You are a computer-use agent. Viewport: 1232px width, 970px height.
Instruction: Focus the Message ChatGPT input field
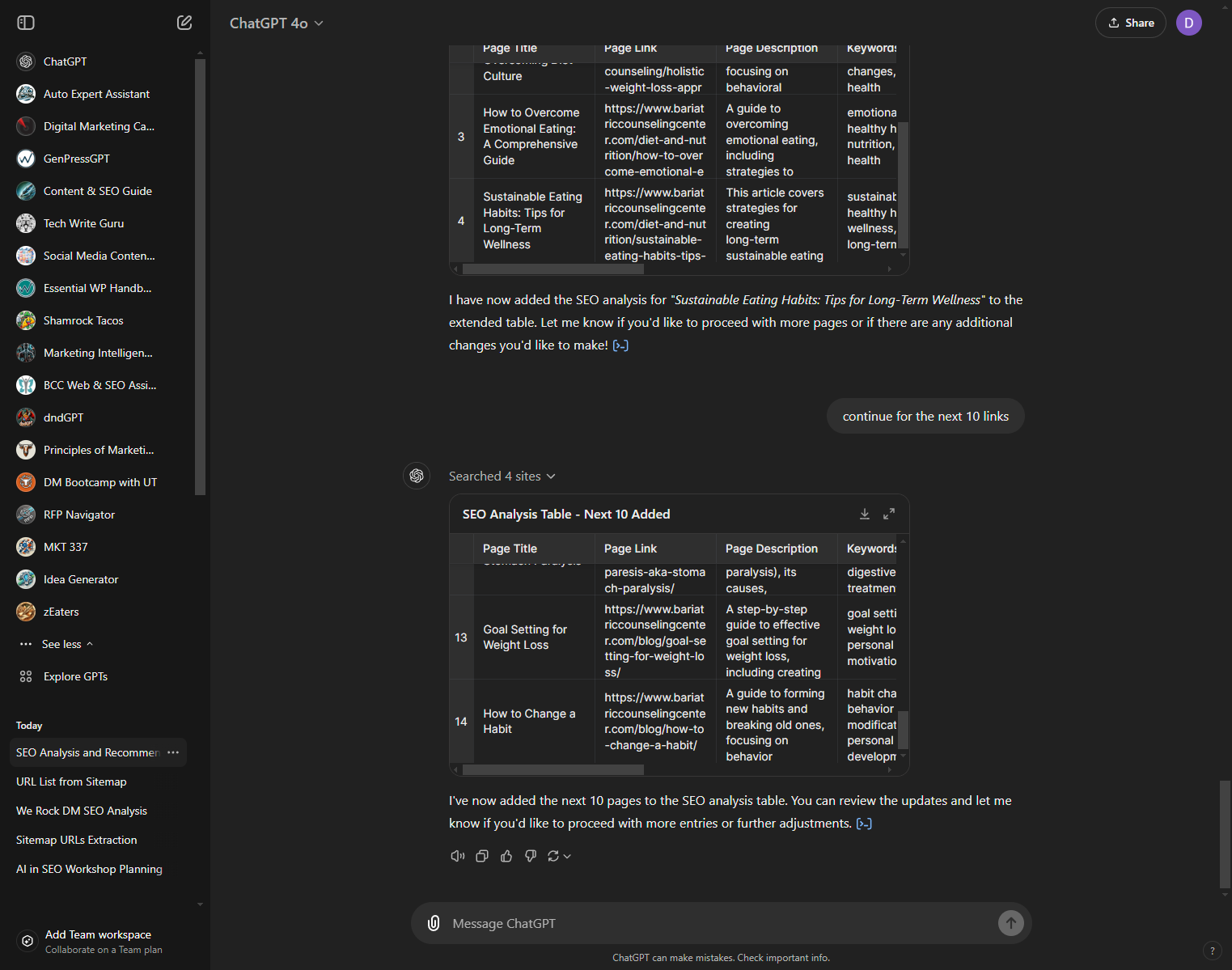tap(720, 923)
